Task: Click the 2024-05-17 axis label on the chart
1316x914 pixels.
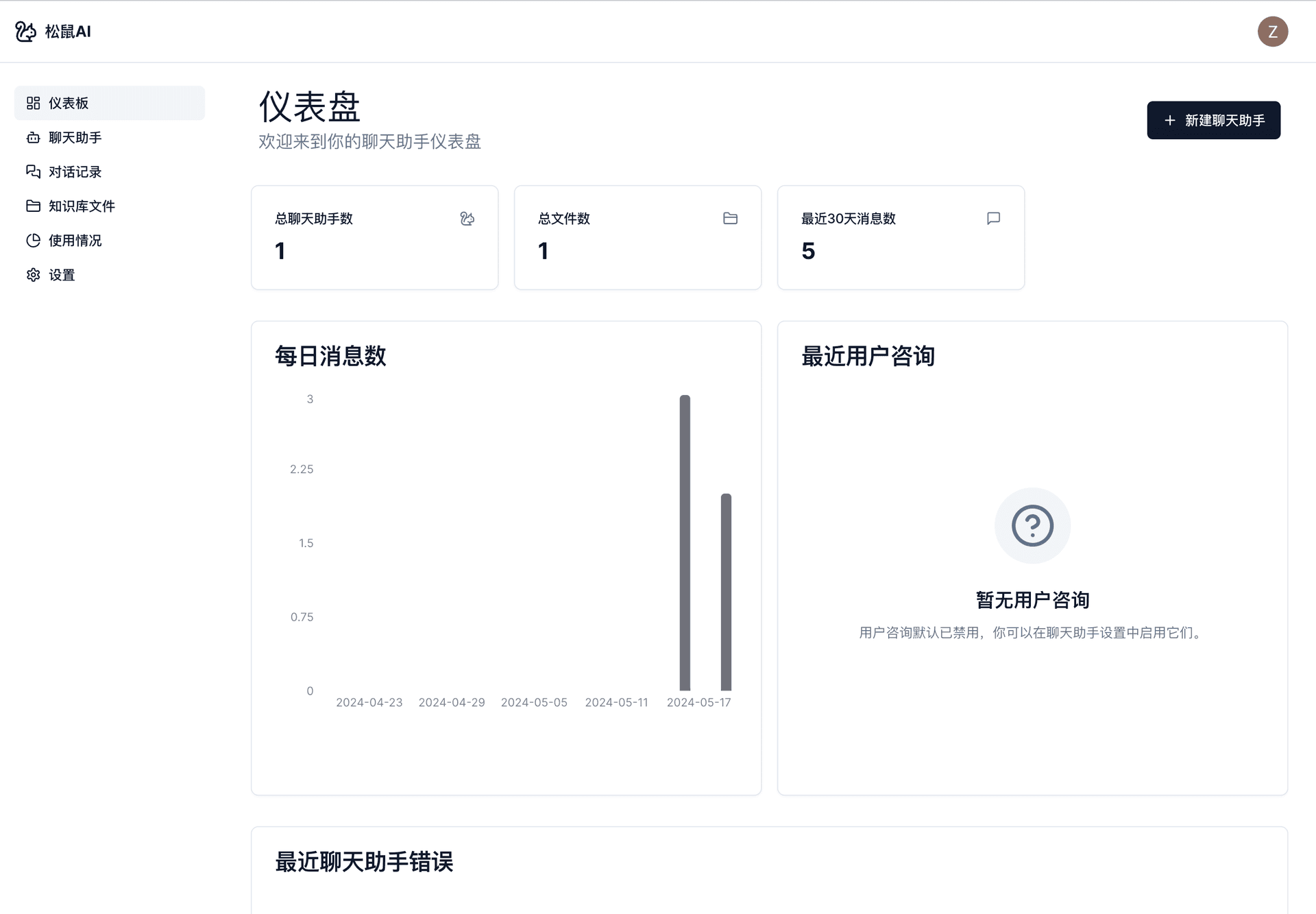Action: tap(699, 701)
